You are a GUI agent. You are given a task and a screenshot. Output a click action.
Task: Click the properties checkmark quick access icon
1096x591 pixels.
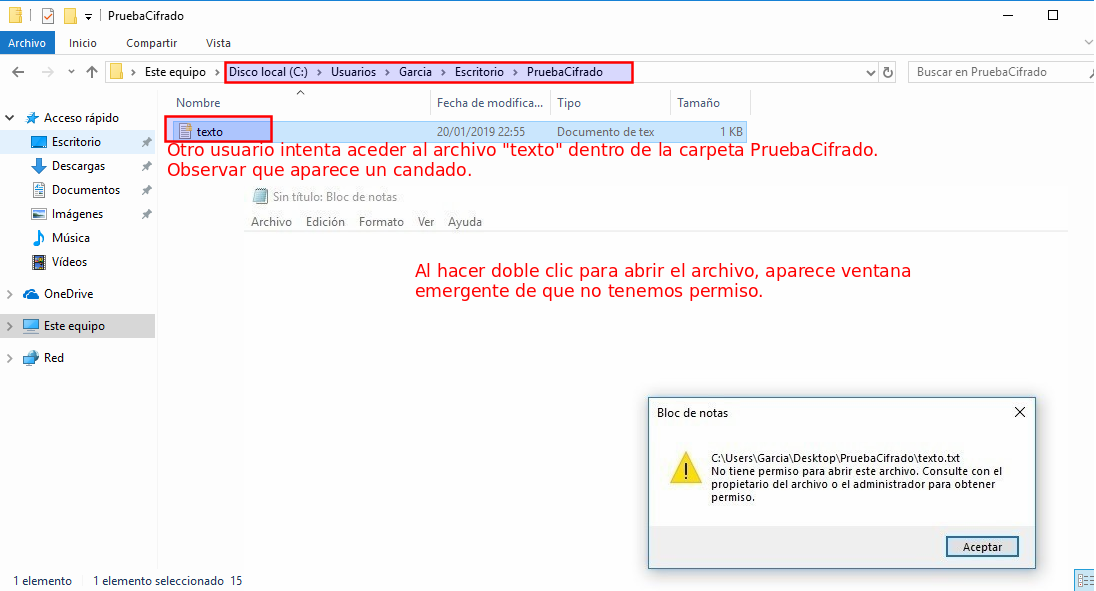(x=48, y=15)
